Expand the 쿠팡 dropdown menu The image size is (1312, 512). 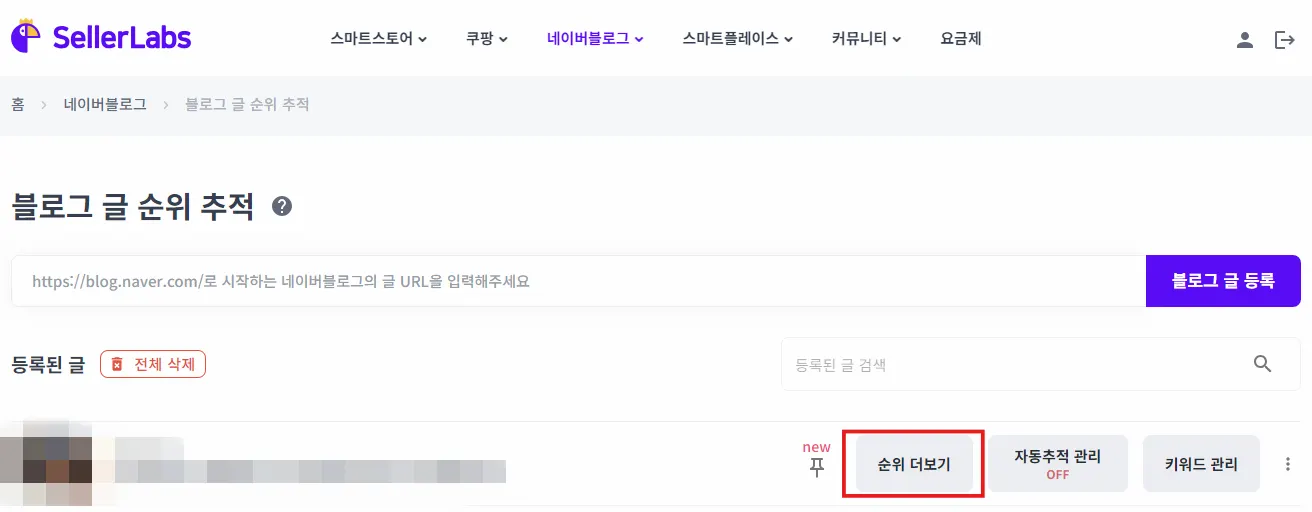487,40
